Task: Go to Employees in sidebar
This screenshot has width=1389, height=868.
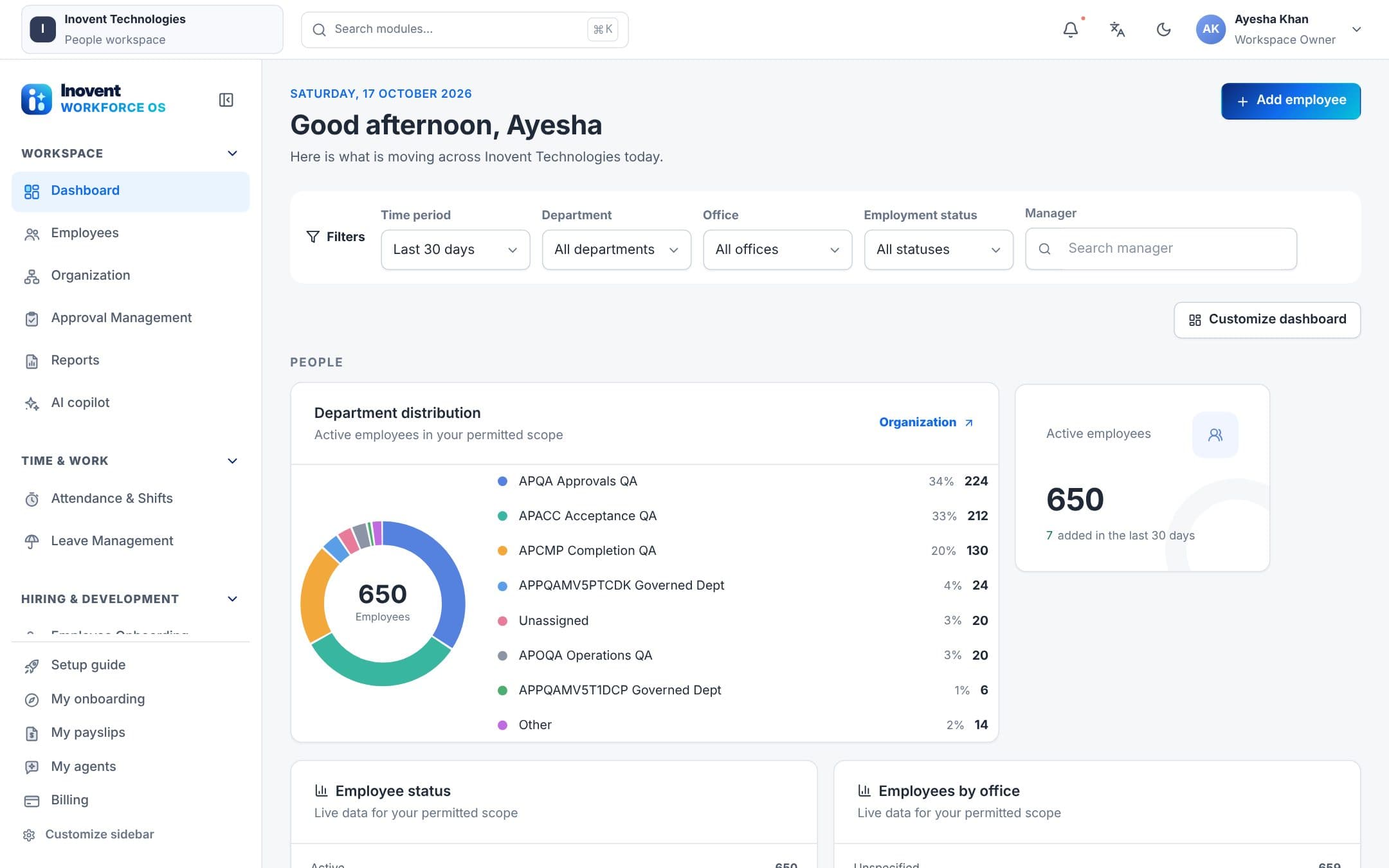Action: pyautogui.click(x=131, y=233)
